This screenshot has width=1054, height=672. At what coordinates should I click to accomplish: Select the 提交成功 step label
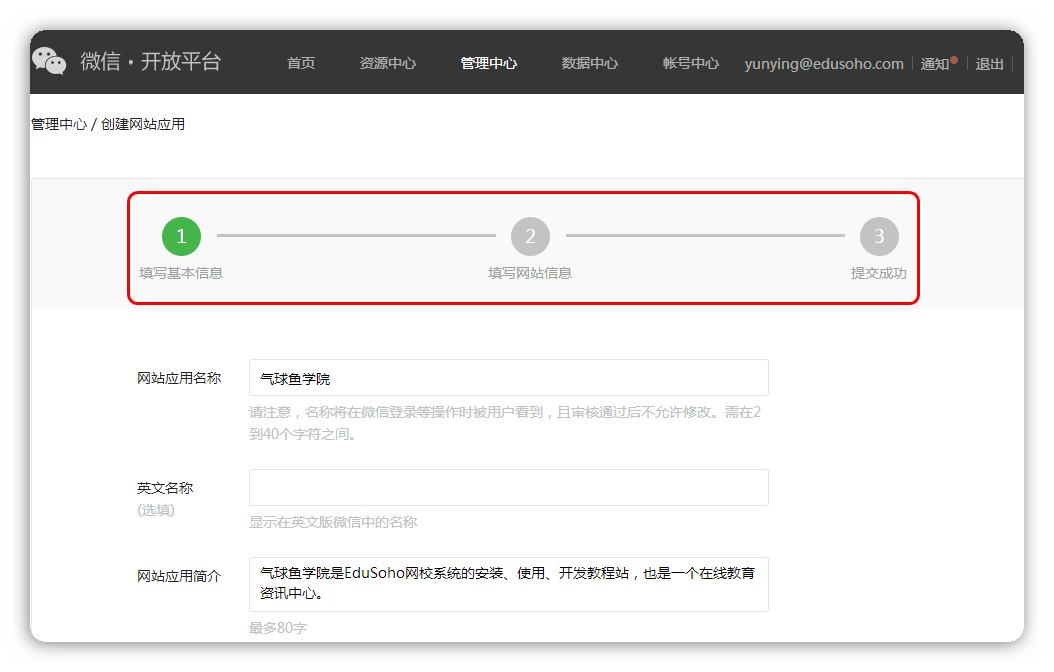coord(879,273)
